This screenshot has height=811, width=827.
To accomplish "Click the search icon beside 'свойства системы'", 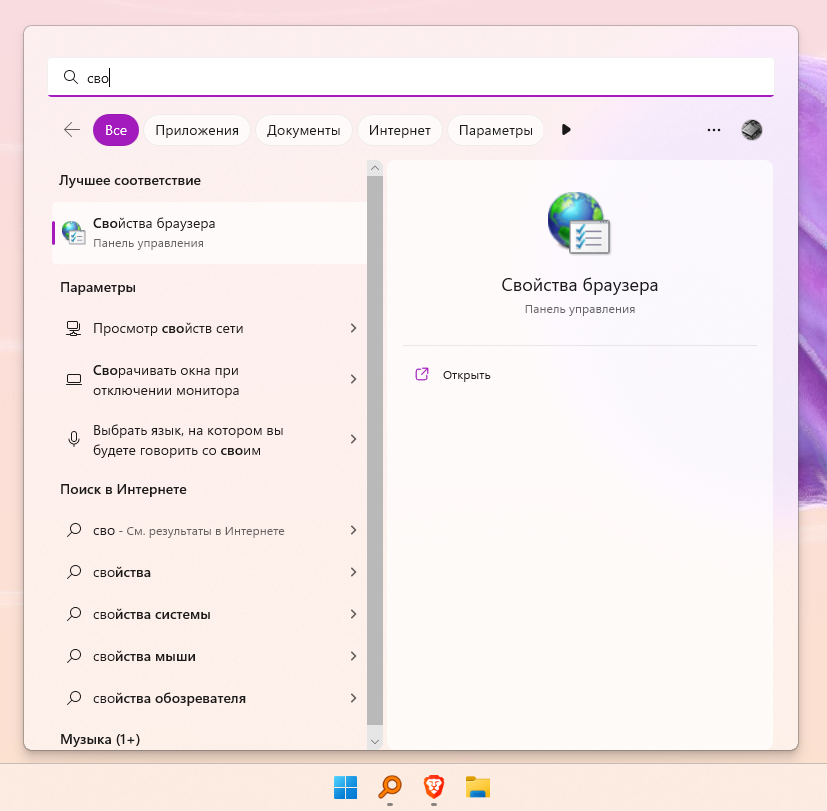I will 74,614.
